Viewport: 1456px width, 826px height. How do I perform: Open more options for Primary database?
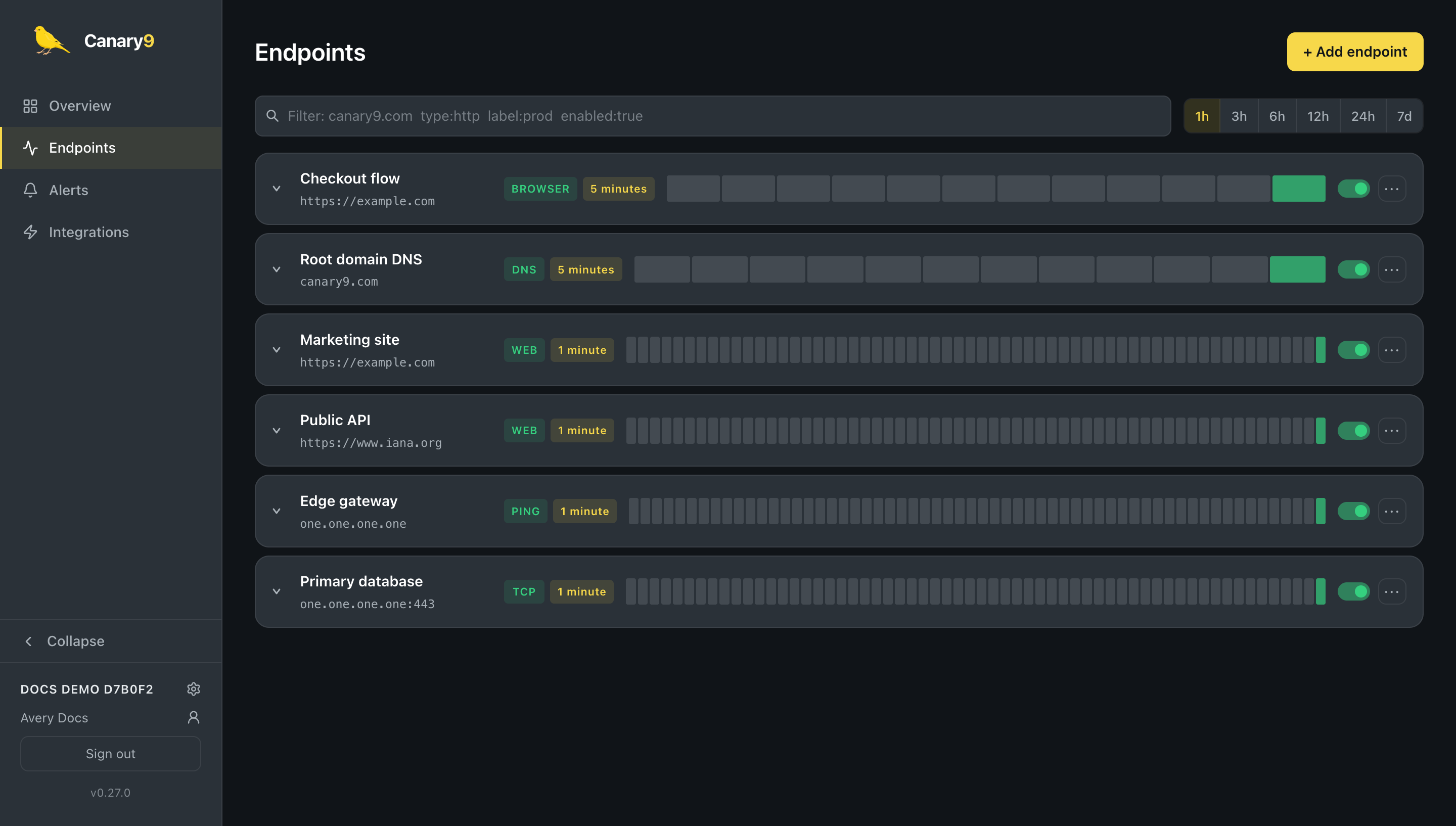click(x=1392, y=592)
